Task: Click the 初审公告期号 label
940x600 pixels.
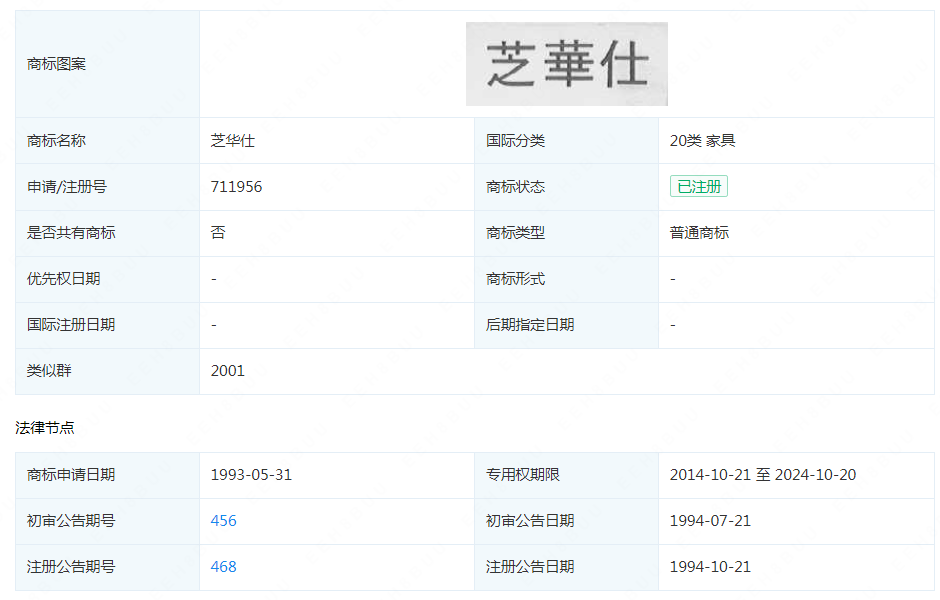Action: (x=71, y=520)
